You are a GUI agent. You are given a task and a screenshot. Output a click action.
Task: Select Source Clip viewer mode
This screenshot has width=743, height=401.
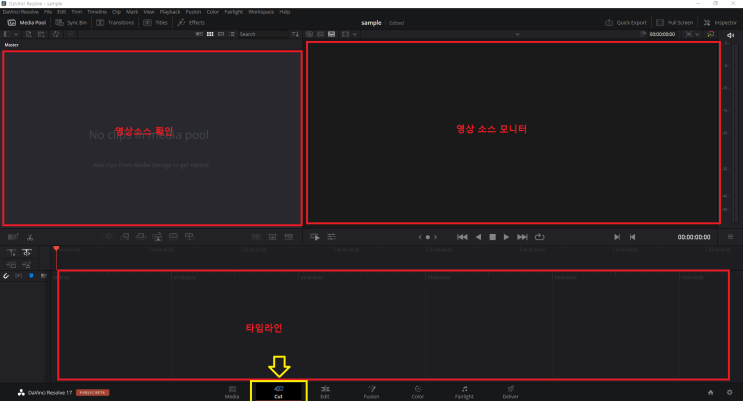309,34
